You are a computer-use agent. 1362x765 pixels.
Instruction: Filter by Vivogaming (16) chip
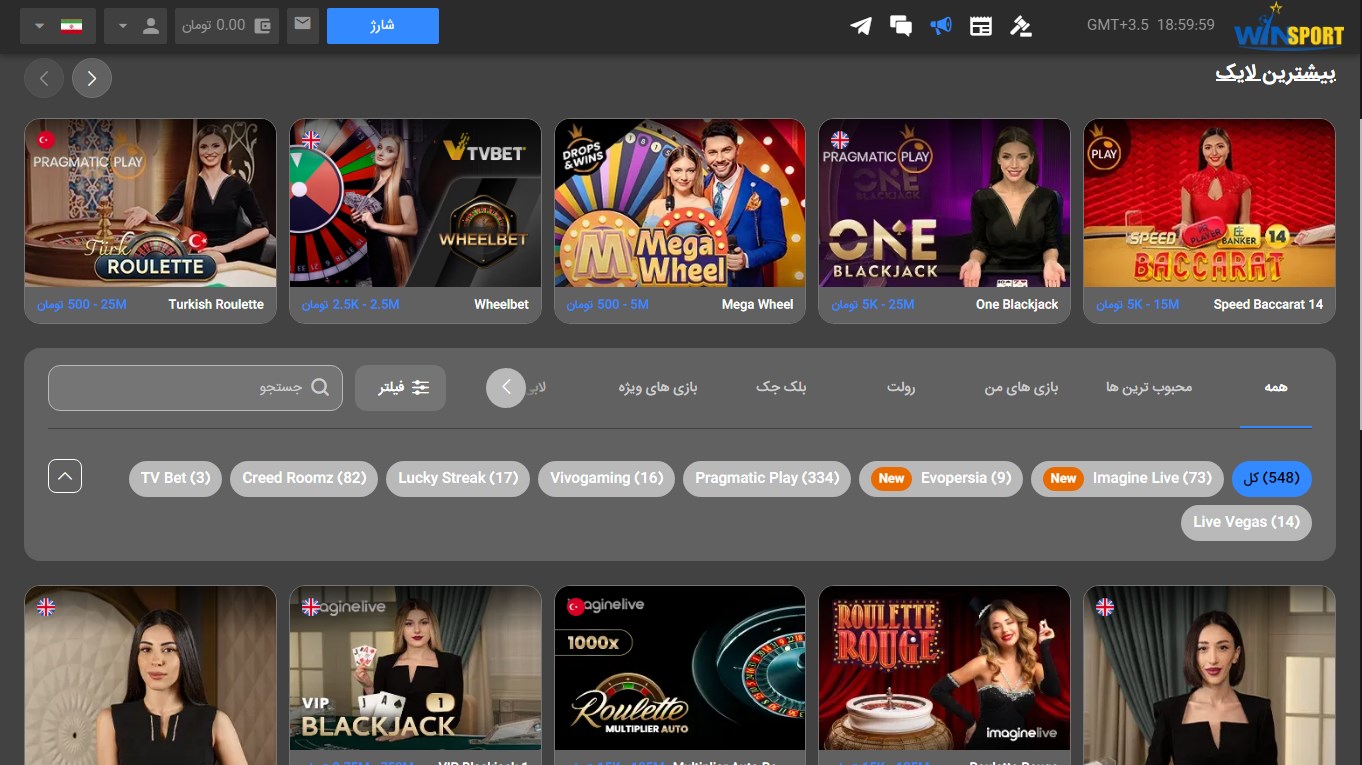coord(607,478)
